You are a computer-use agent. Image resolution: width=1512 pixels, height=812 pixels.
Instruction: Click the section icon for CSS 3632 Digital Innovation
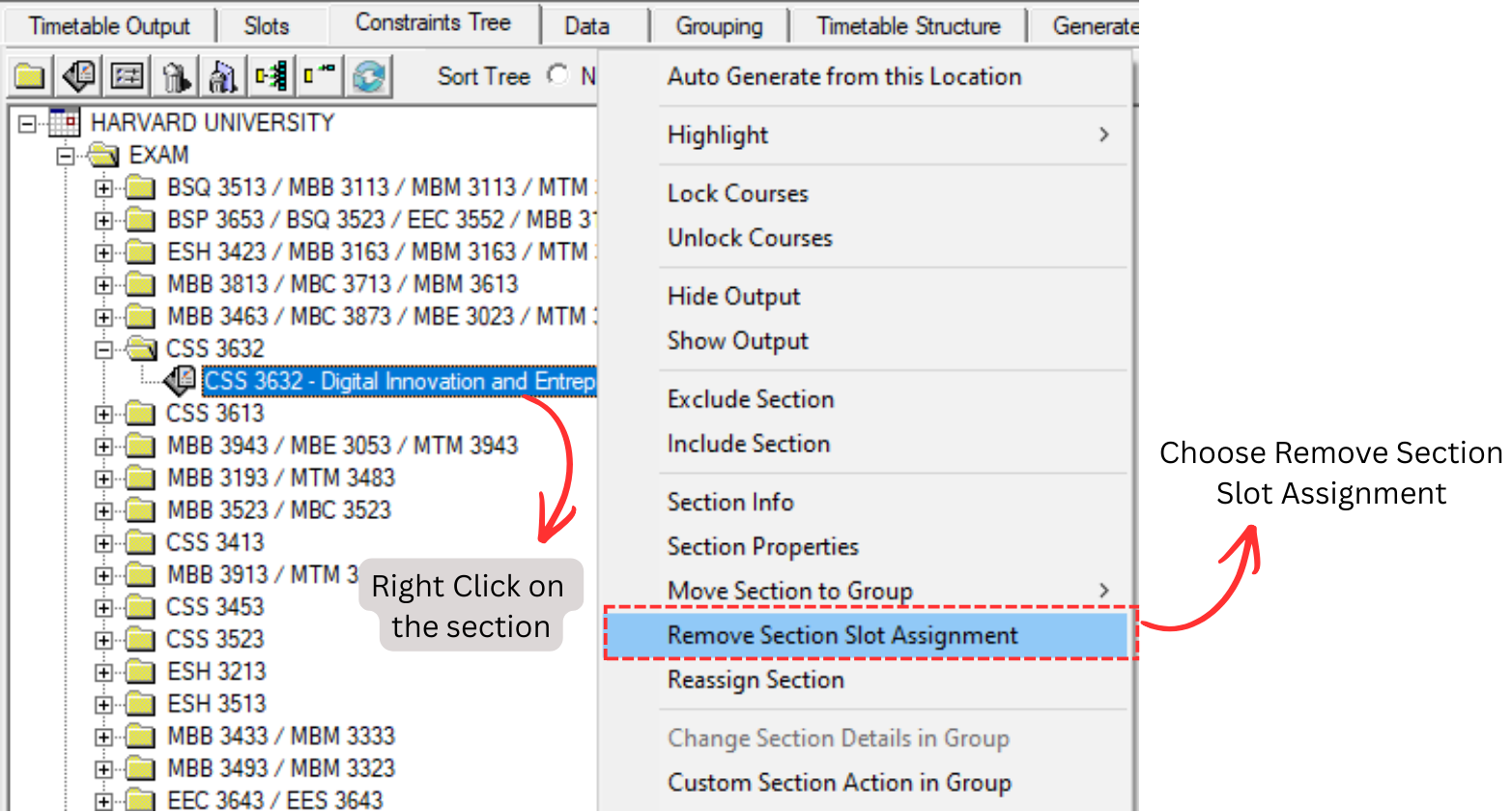(180, 381)
